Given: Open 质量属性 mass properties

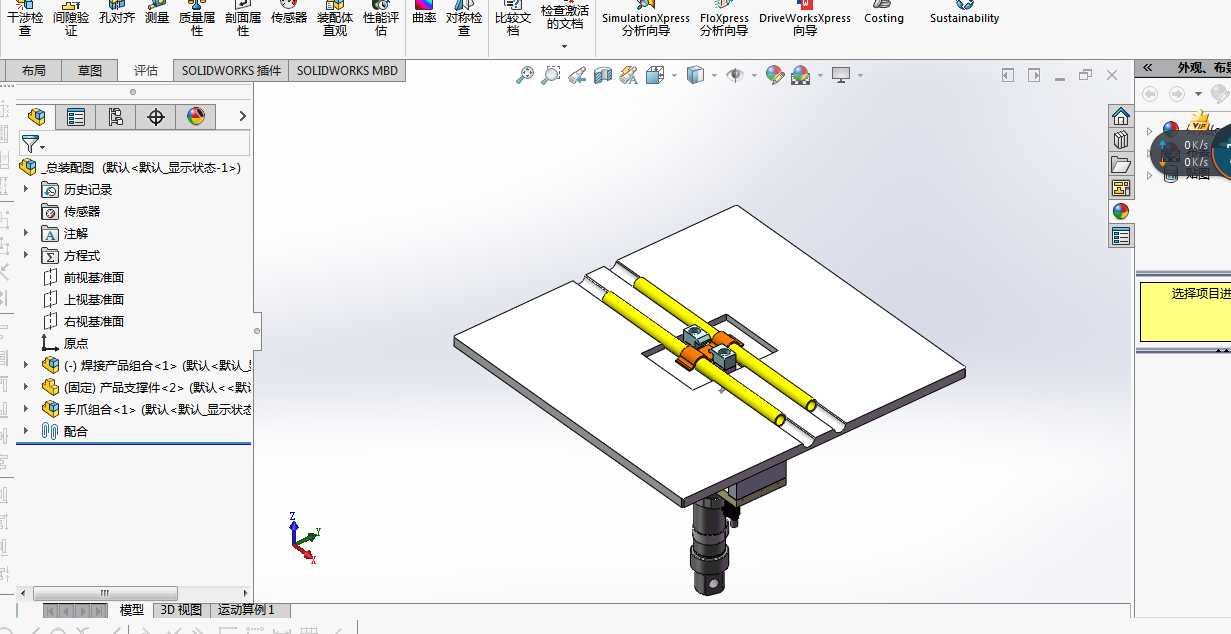Looking at the screenshot, I should pyautogui.click(x=197, y=17).
